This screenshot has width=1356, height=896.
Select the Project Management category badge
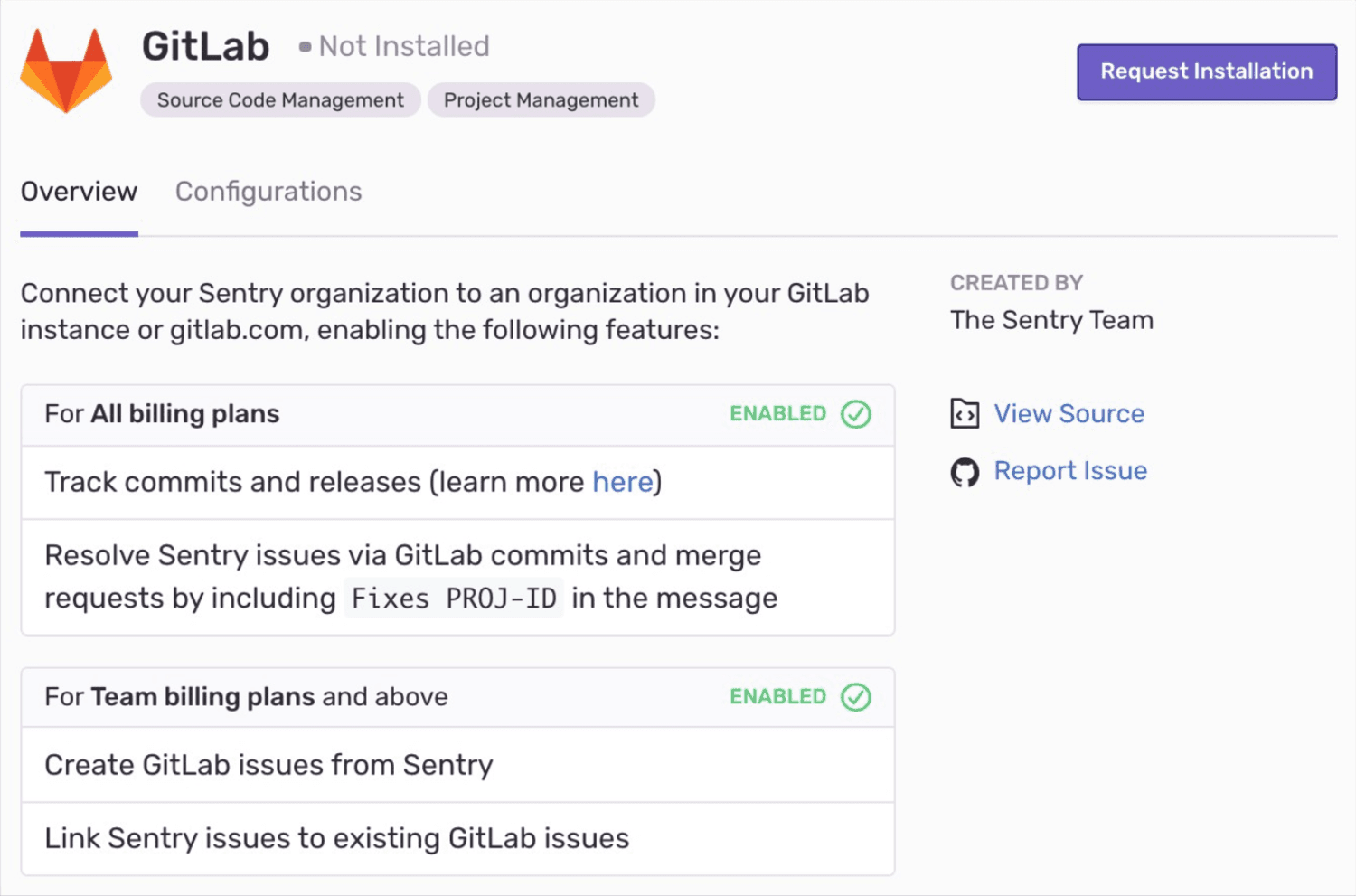point(541,99)
